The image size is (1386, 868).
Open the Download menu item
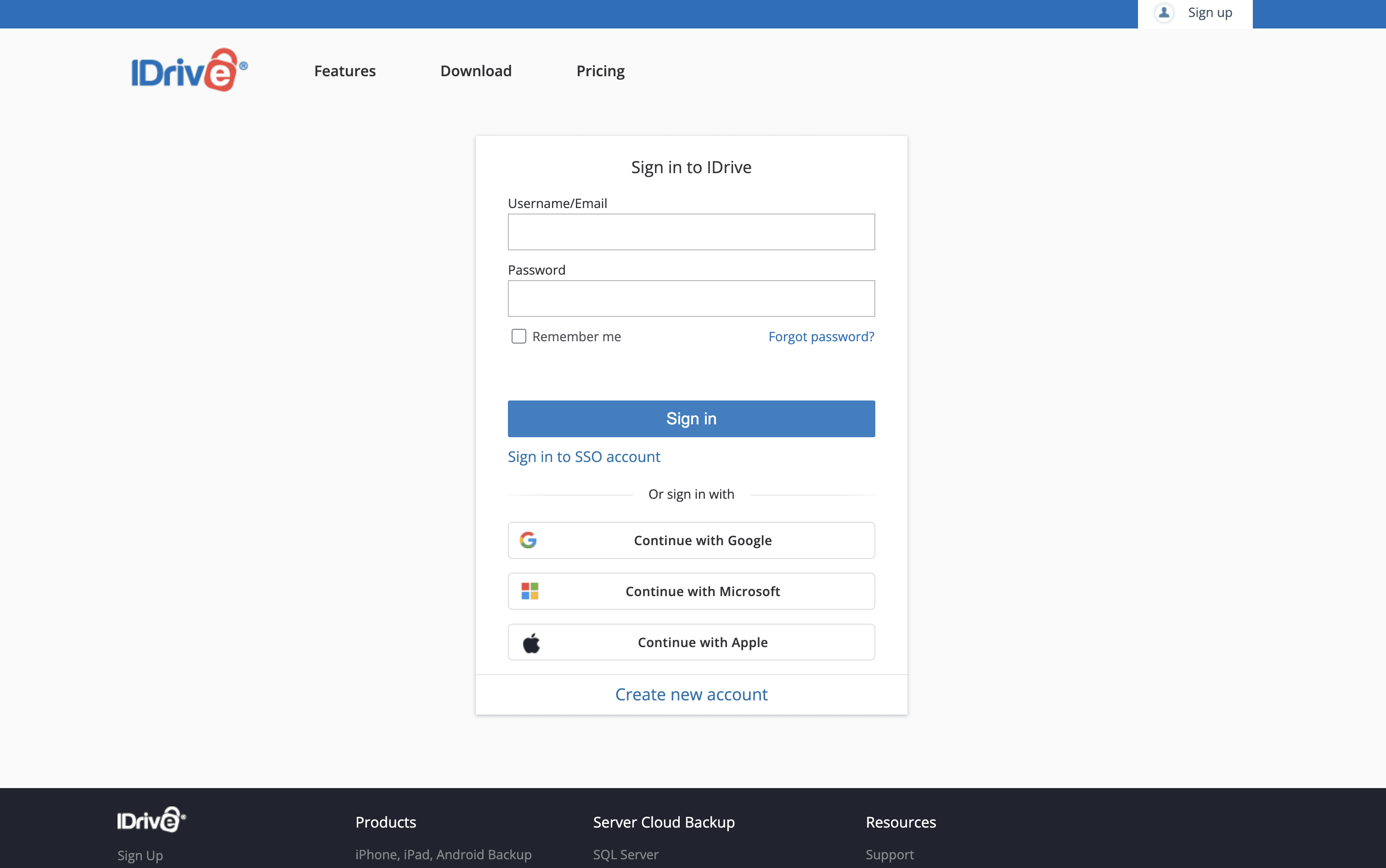click(x=476, y=71)
